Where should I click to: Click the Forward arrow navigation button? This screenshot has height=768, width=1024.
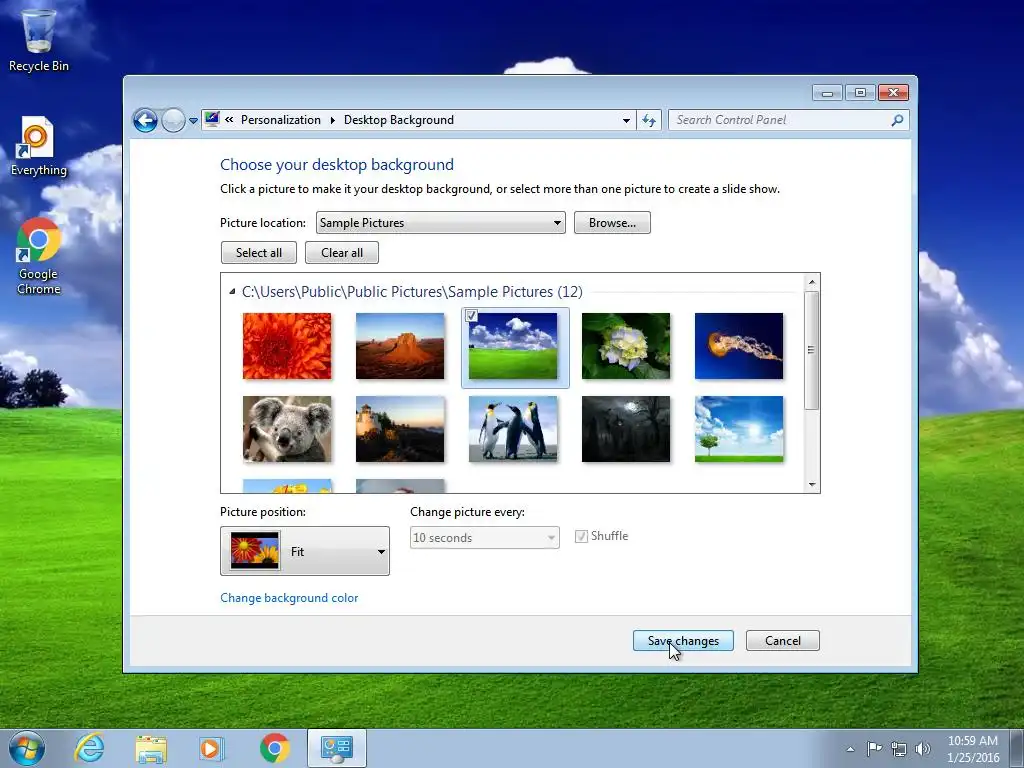click(x=173, y=120)
